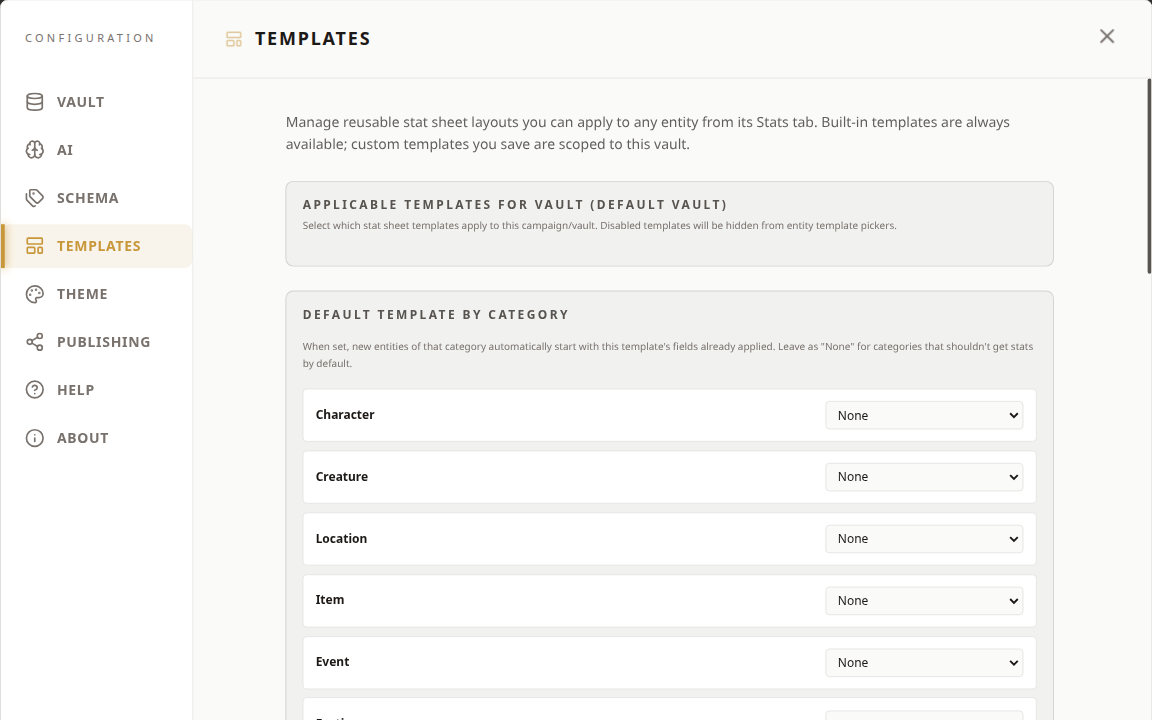1152x720 pixels.
Task: Show the About section
Action: 97,438
